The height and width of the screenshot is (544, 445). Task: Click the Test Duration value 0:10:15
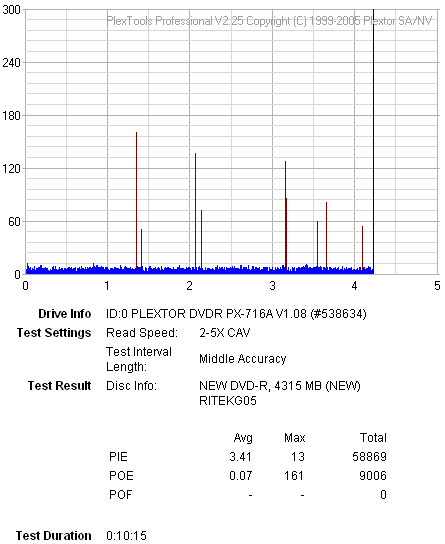coord(126,536)
